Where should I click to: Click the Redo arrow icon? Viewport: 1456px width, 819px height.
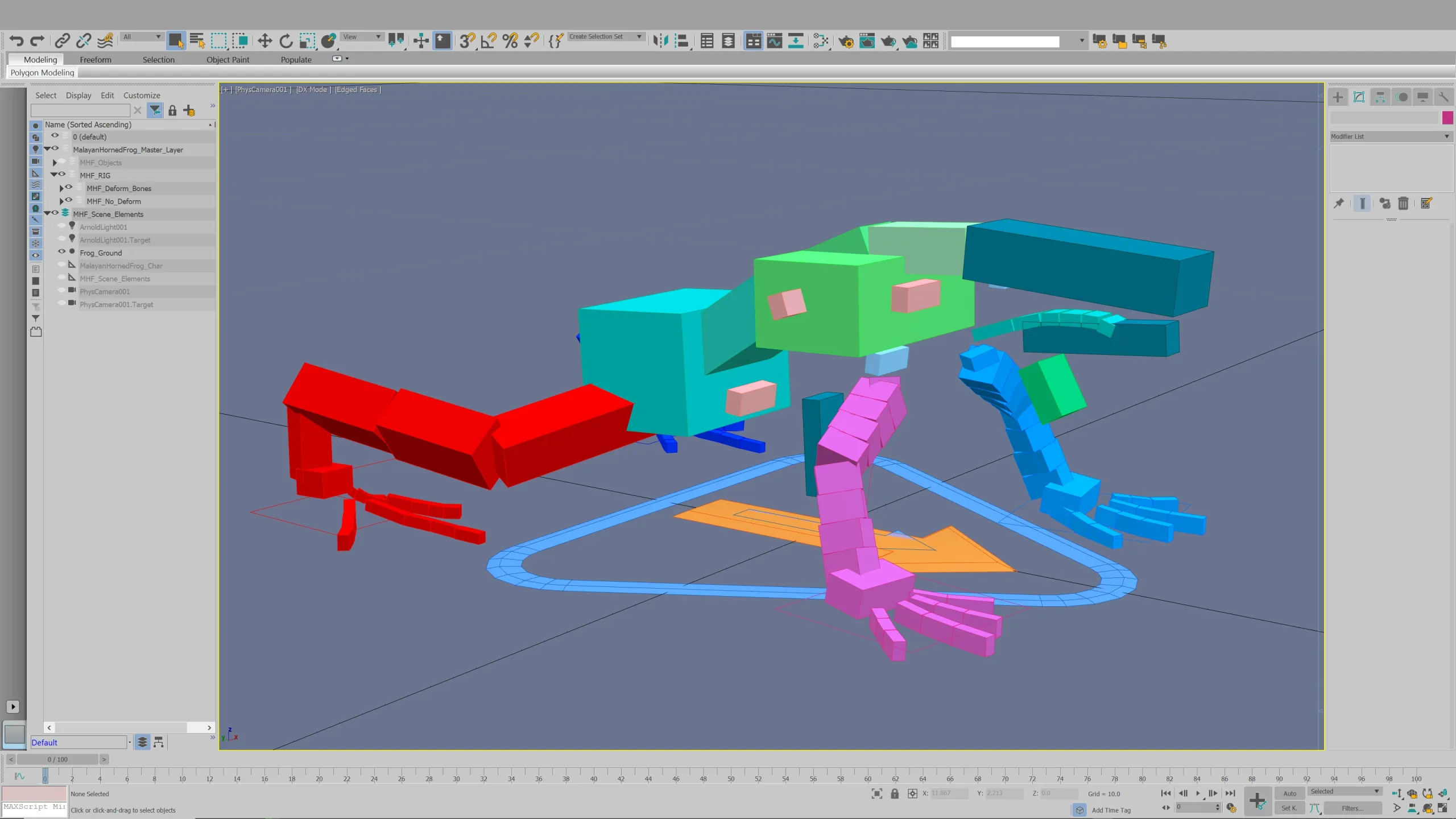pos(38,40)
